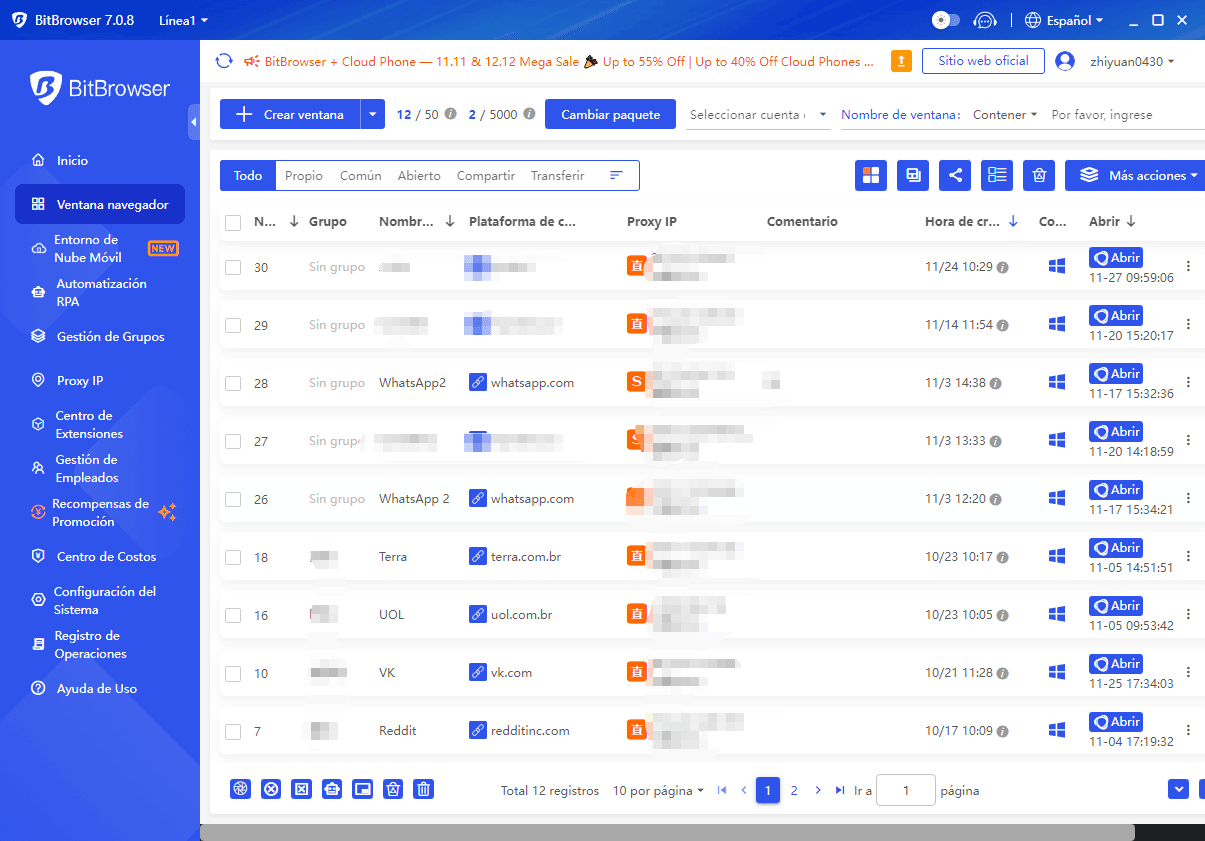1205x841 pixels.
Task: Click the grid layout view icon
Action: point(870,175)
